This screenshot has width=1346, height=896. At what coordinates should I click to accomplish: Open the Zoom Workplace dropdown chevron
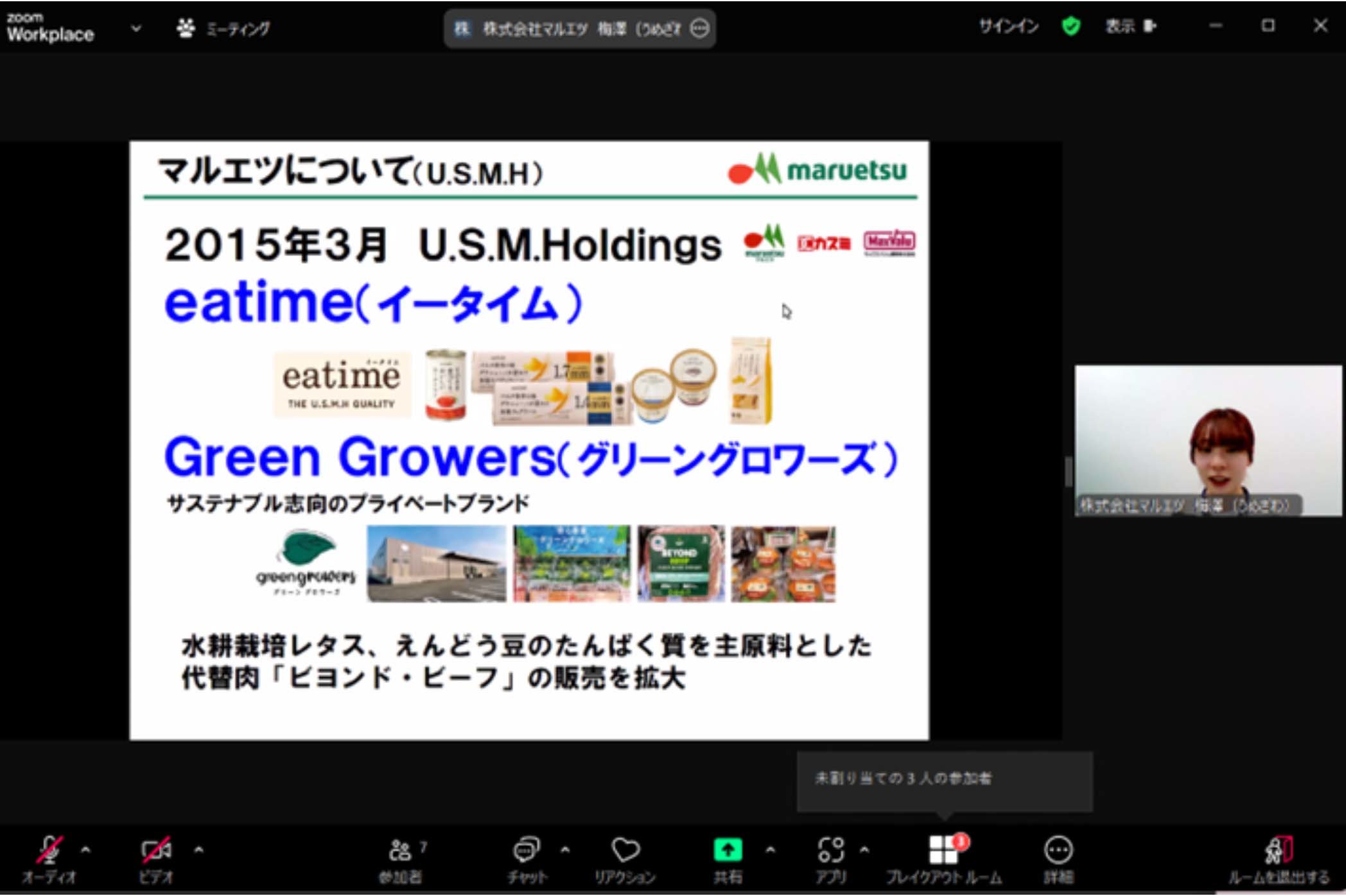(x=136, y=28)
